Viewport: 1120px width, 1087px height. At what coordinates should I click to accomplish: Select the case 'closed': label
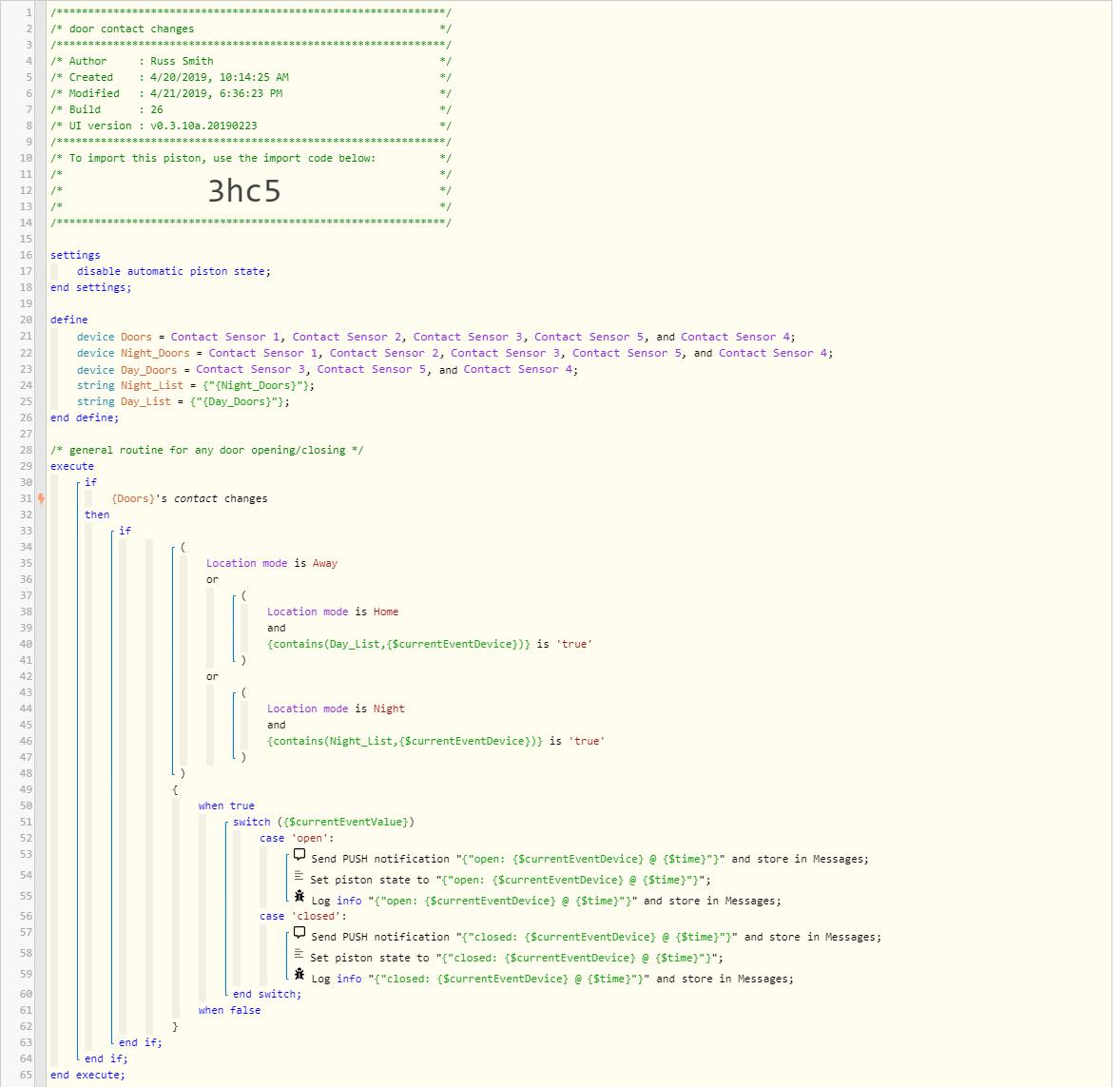click(x=303, y=916)
